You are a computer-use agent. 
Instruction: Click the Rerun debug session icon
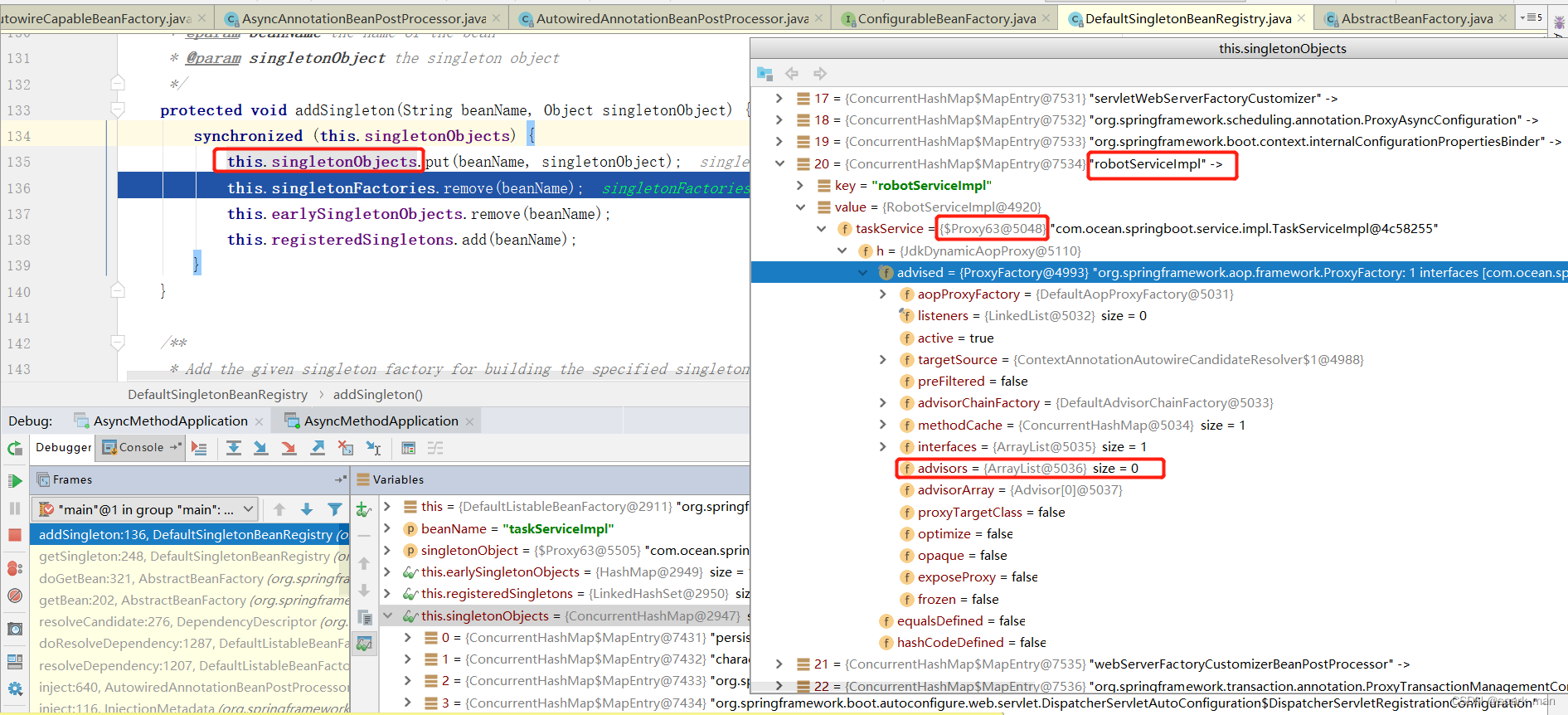point(15,449)
